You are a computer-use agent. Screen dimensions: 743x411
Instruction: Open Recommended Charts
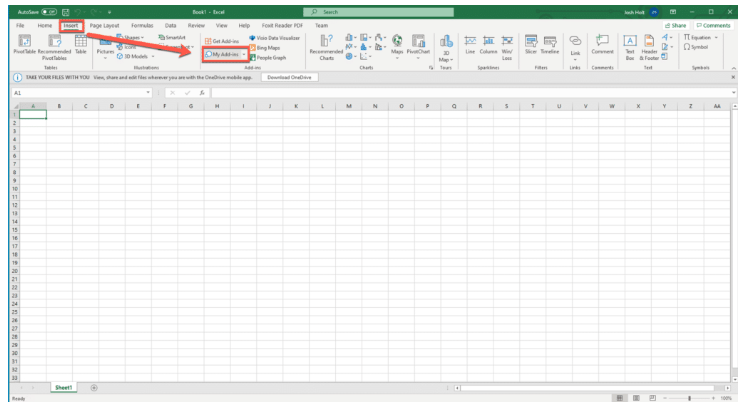coord(326,47)
